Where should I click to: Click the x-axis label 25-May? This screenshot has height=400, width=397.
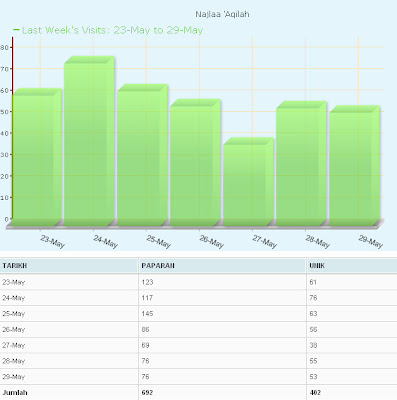tap(158, 241)
